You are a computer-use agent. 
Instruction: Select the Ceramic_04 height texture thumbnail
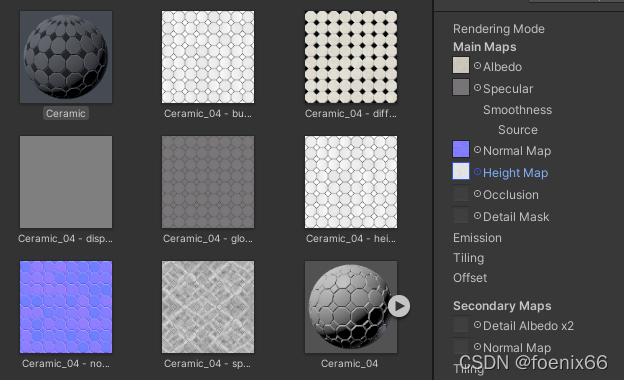pyautogui.click(x=351, y=182)
